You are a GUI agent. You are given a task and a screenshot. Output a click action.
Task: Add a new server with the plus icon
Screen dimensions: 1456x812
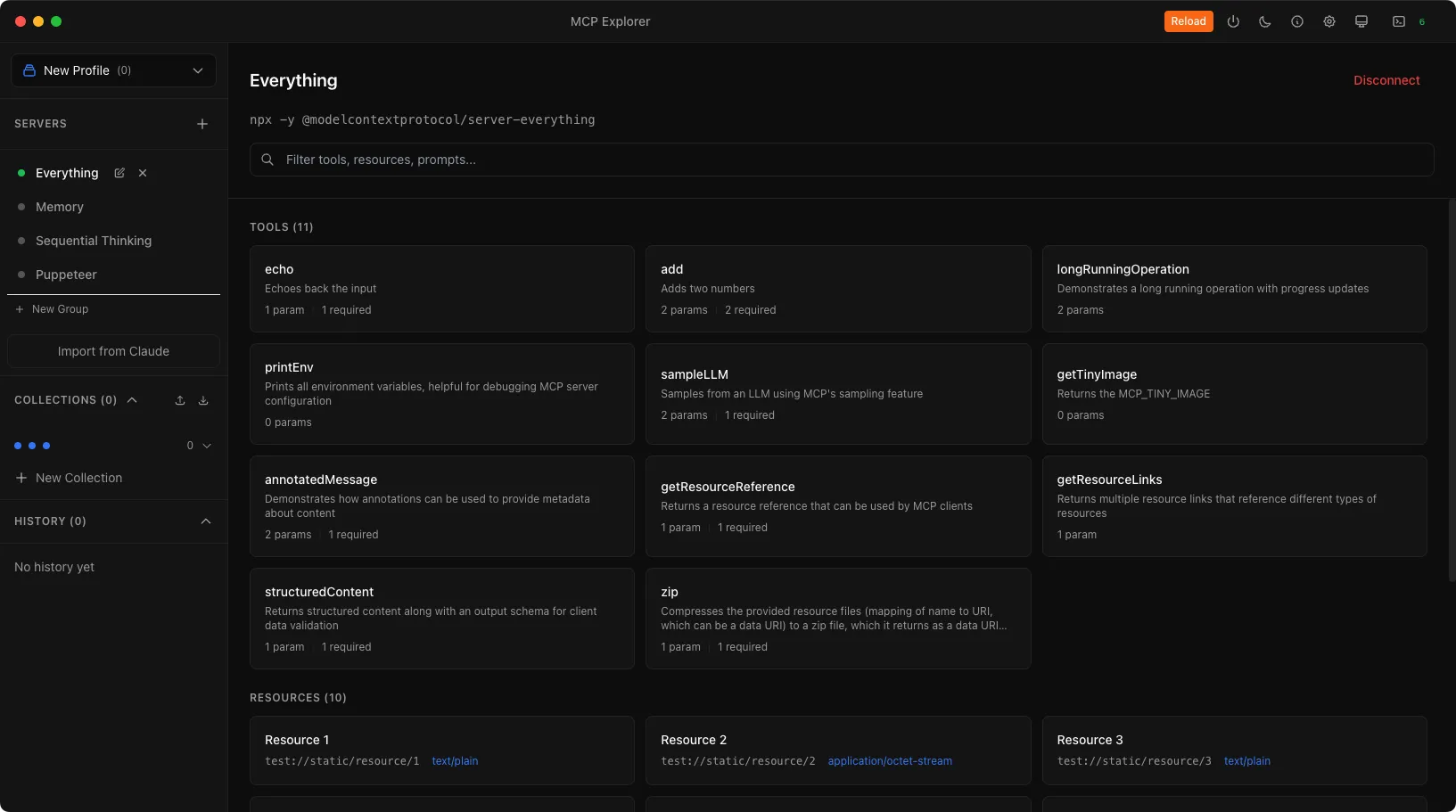click(x=202, y=124)
